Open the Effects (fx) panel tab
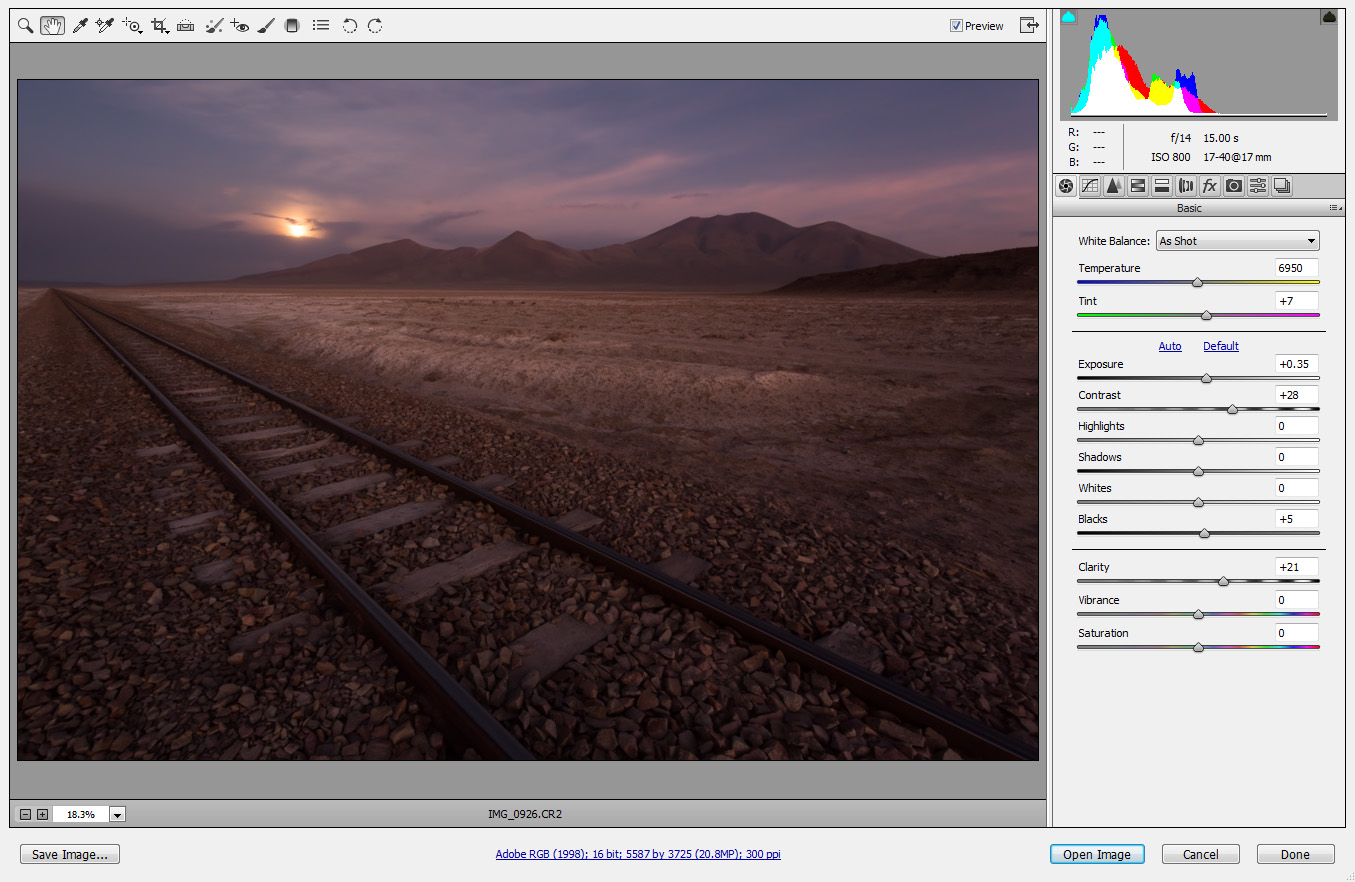The width and height of the screenshot is (1355, 882). coord(1210,185)
